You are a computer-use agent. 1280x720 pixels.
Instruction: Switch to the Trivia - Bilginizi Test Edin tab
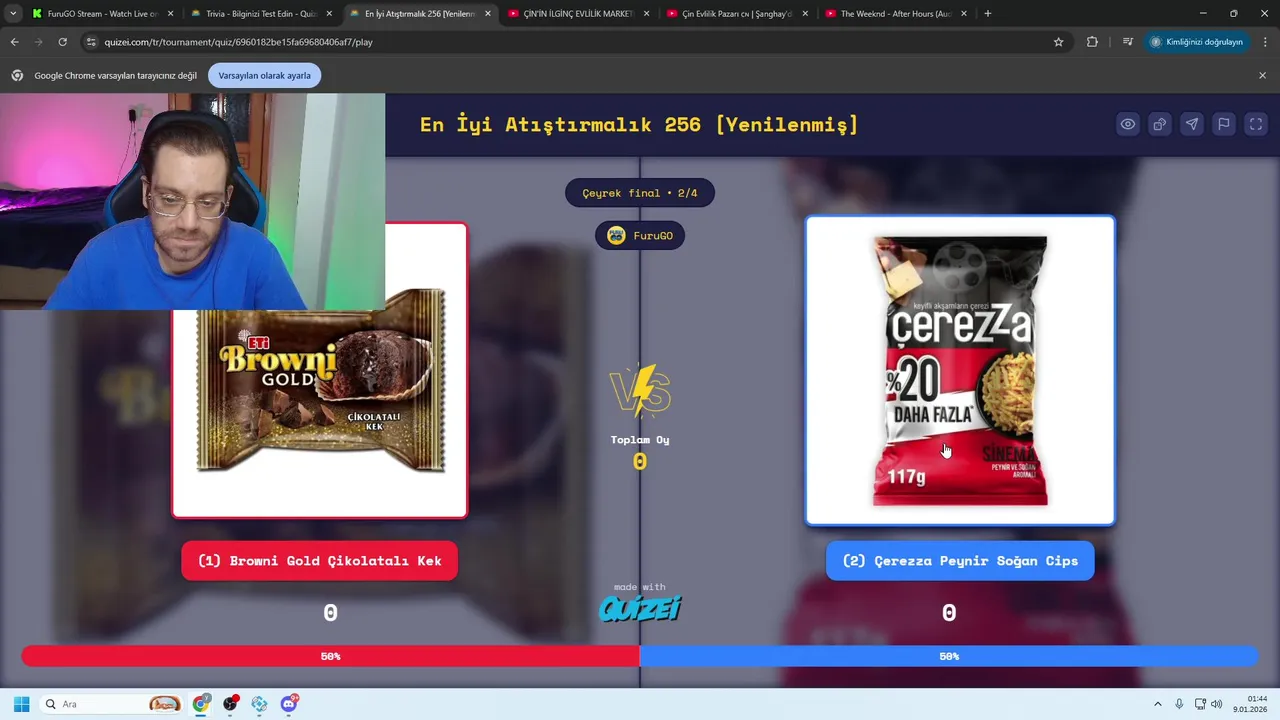click(x=262, y=14)
